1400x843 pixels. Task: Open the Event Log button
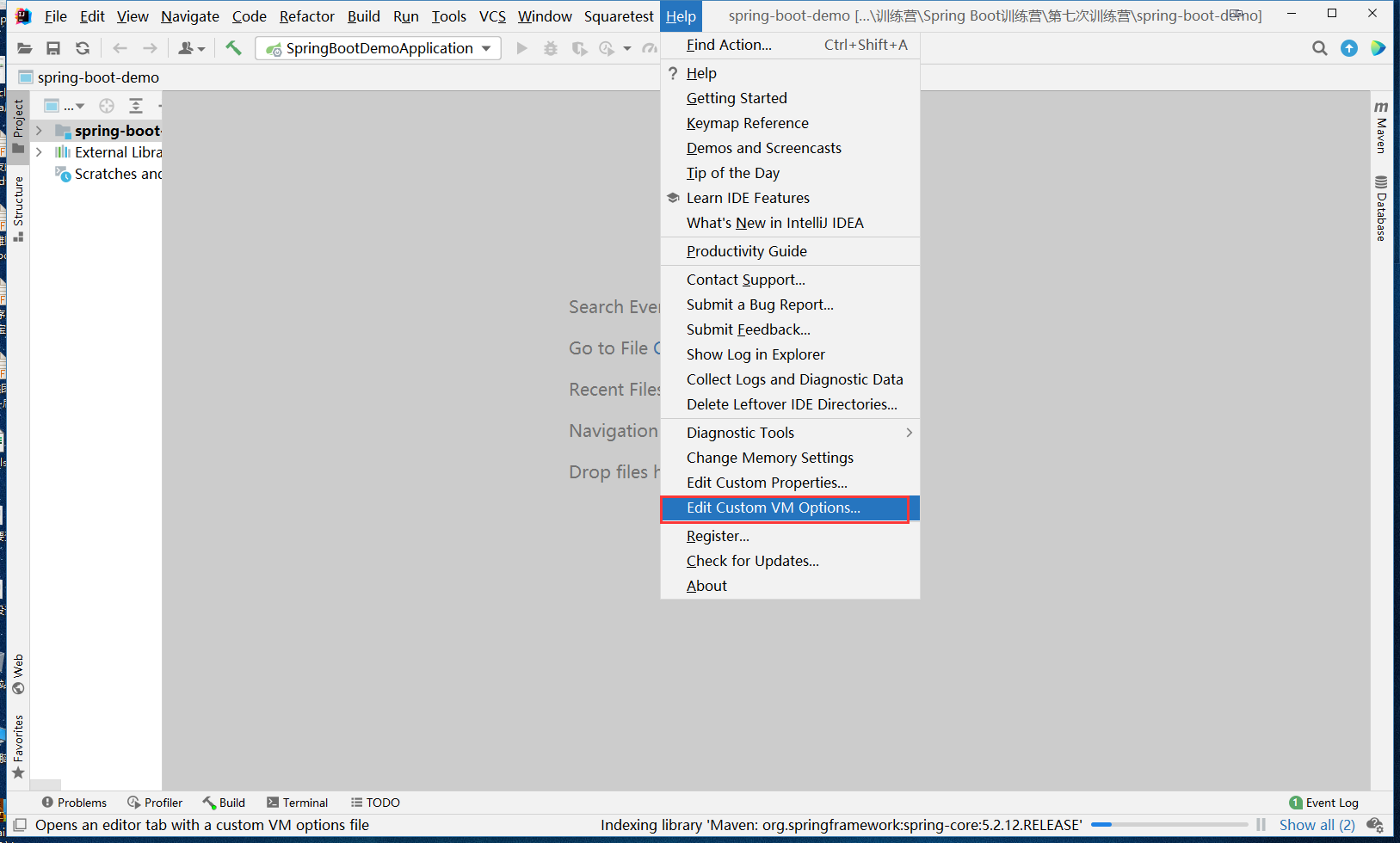(1323, 803)
